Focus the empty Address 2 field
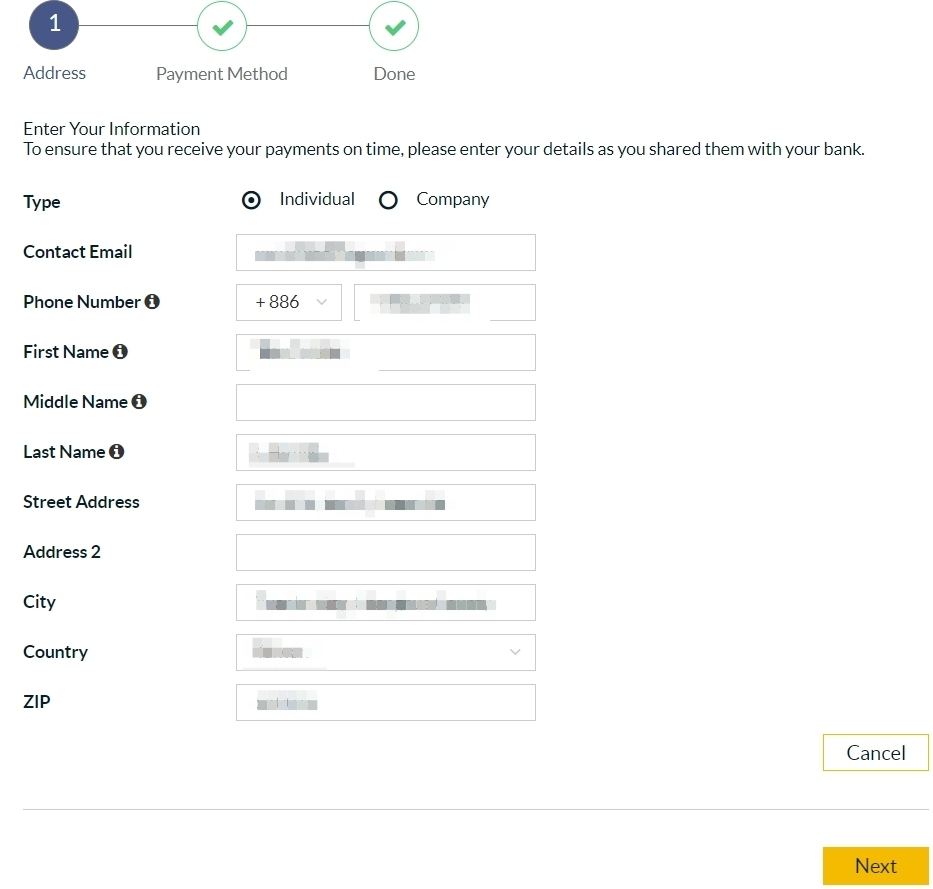Viewport: 933px width, 889px height. pyautogui.click(x=386, y=552)
